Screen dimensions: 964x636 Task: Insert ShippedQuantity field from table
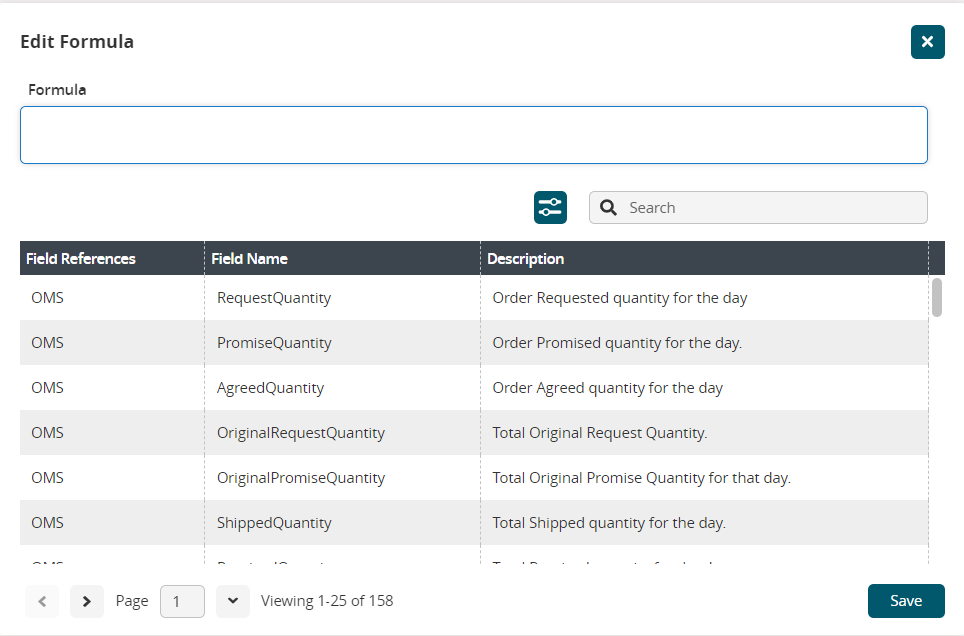pos(274,523)
